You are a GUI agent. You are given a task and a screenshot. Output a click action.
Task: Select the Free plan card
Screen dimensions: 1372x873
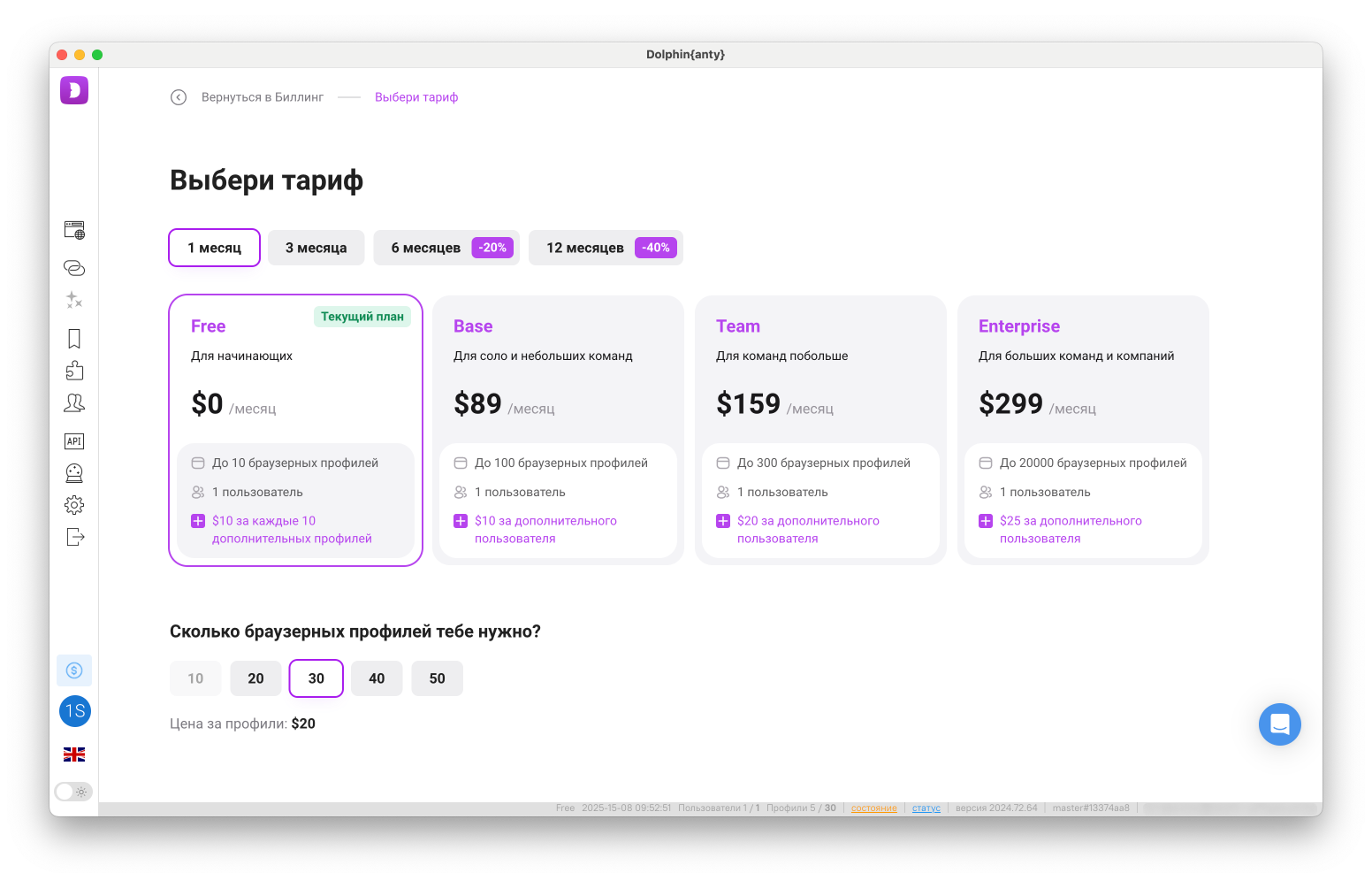coord(295,430)
